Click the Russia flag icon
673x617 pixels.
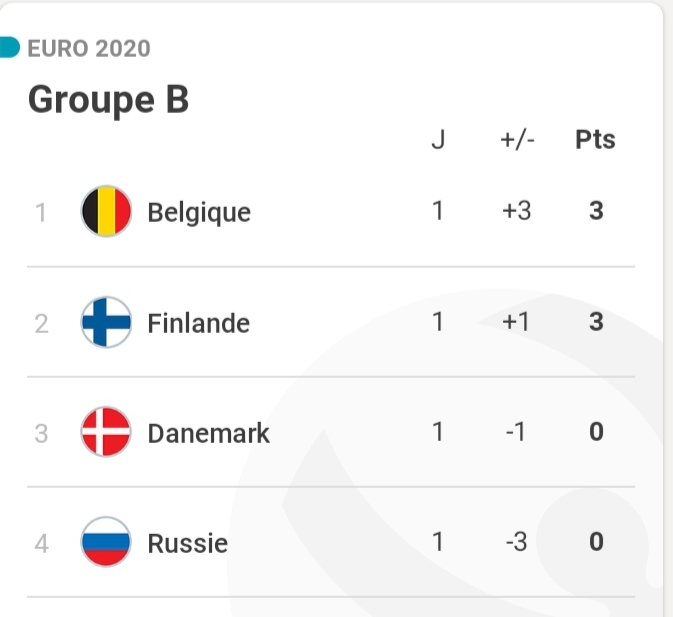pyautogui.click(x=106, y=543)
